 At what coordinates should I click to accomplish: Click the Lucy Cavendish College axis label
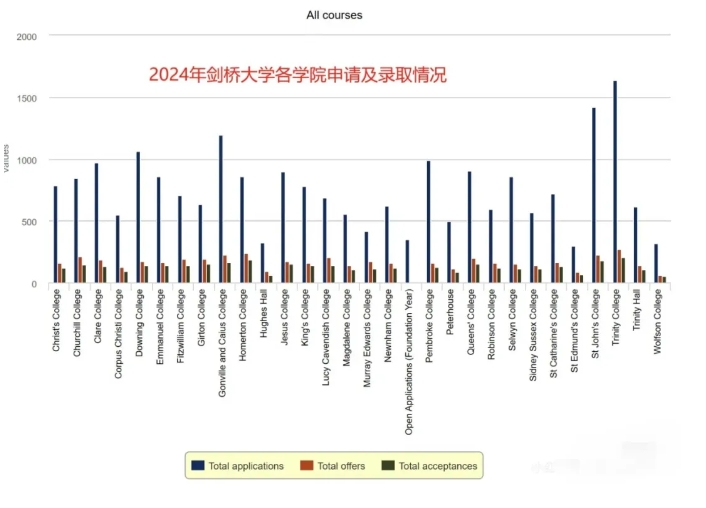326,337
